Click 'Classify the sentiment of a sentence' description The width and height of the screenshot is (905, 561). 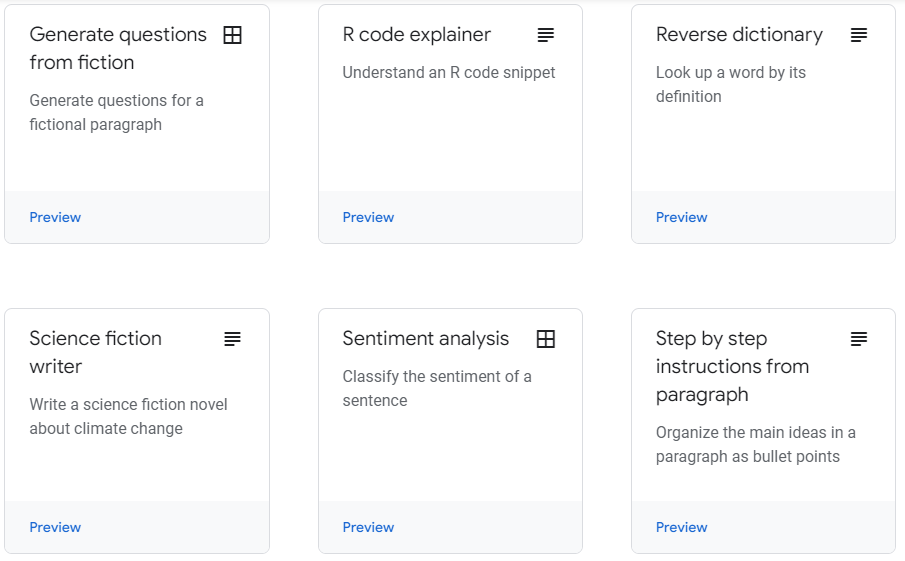click(437, 388)
